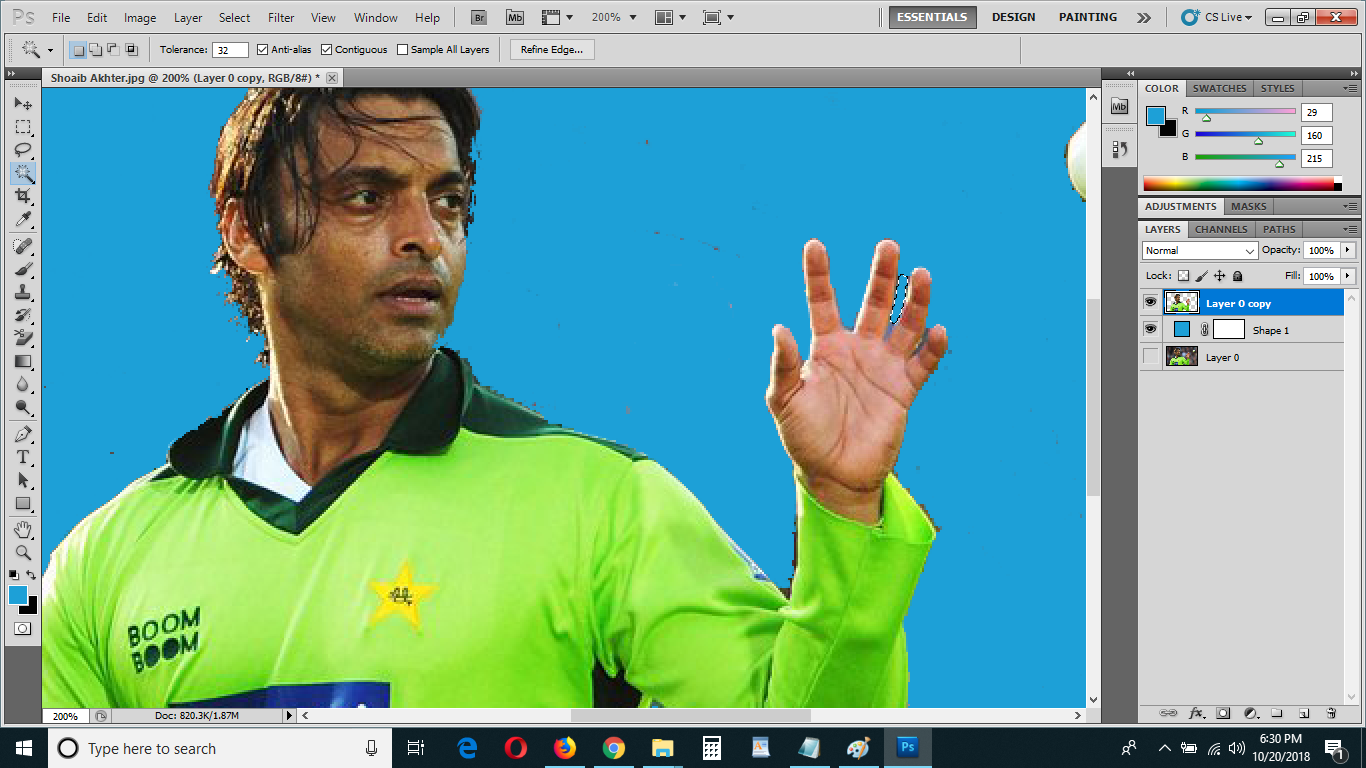
Task: Open Mini Bridge from the Mb icon
Action: click(x=515, y=17)
